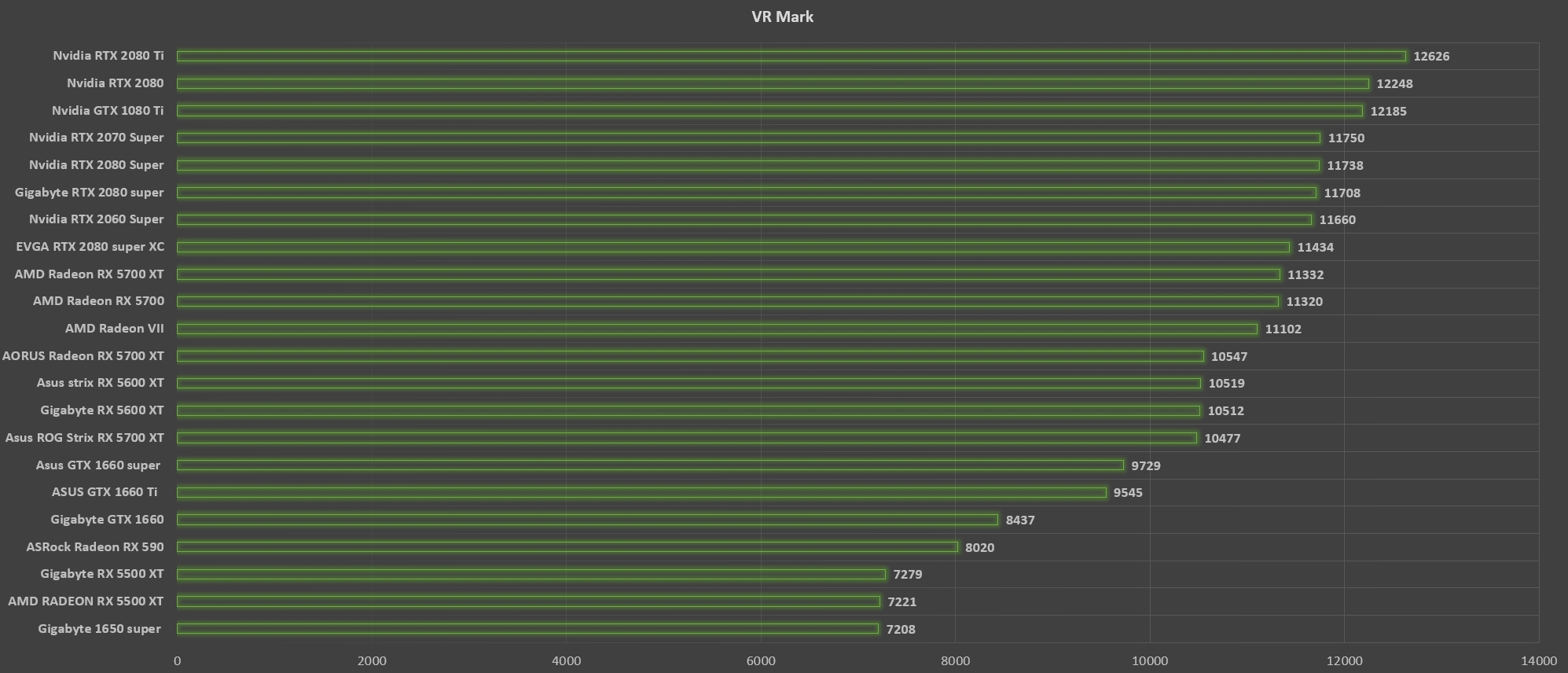Click the 11434 score value
Image resolution: width=1568 pixels, height=673 pixels.
click(1315, 248)
